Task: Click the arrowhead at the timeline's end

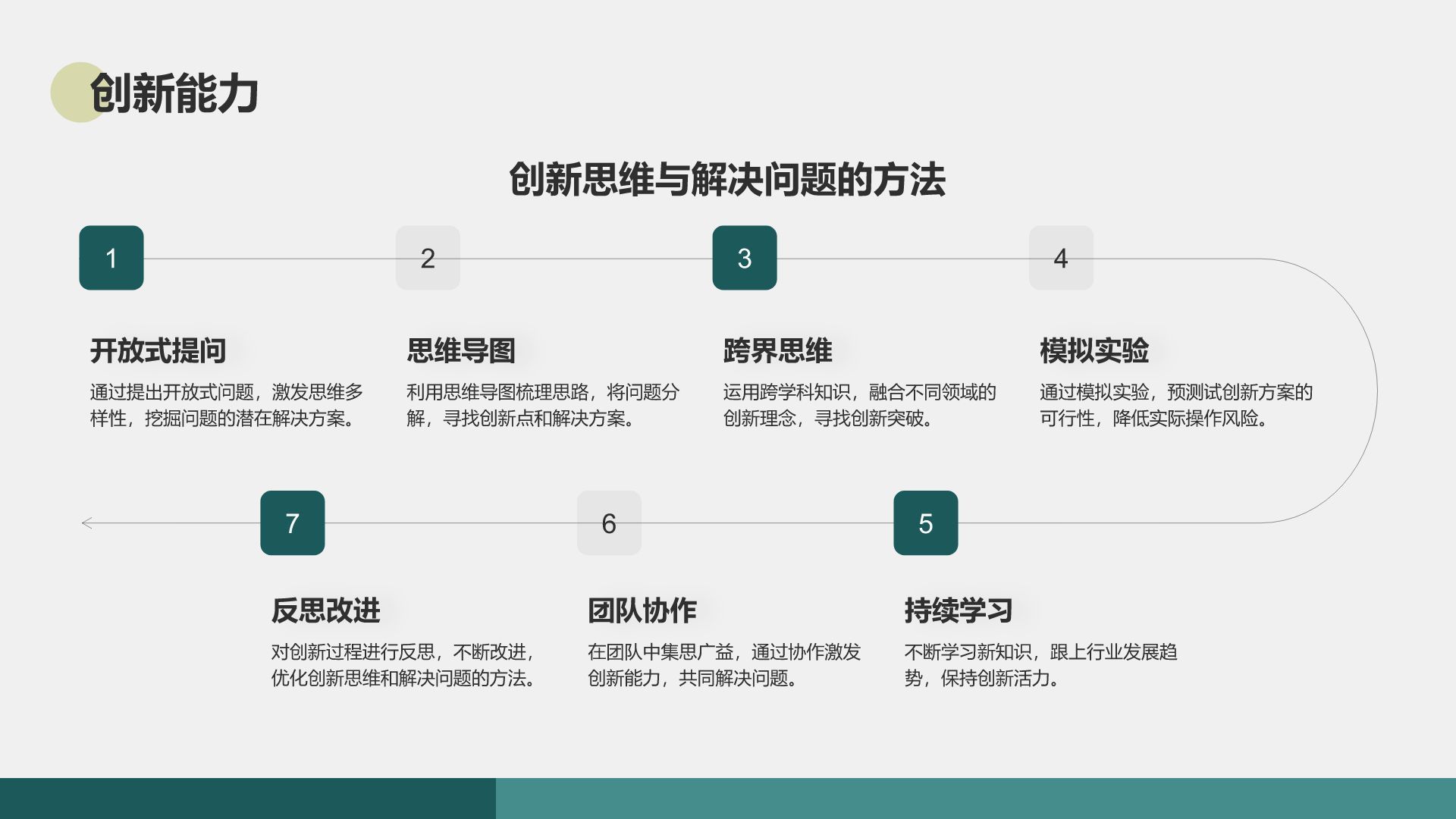Action: tap(87, 522)
